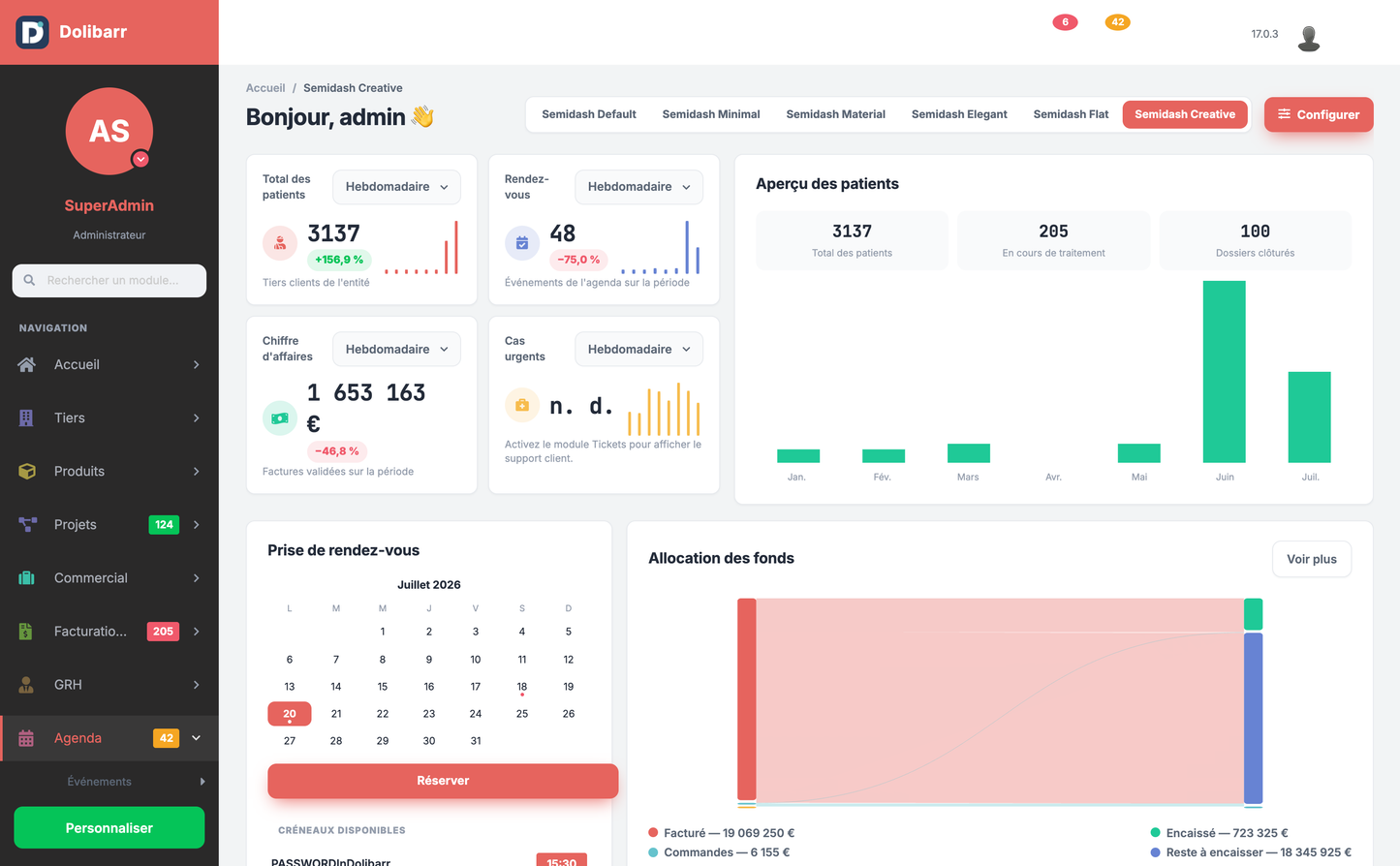
Task: Click the green Encaissé legend dot
Action: pos(1156,833)
